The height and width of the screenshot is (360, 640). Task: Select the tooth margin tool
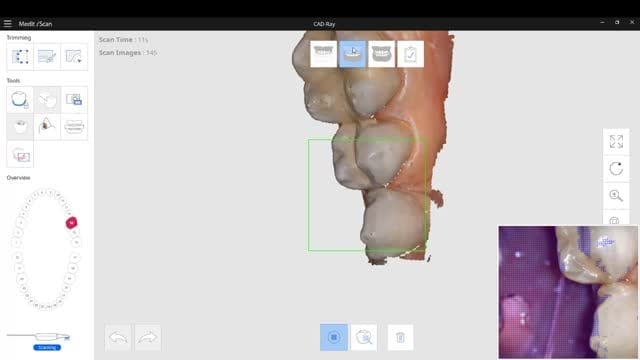pos(20,100)
